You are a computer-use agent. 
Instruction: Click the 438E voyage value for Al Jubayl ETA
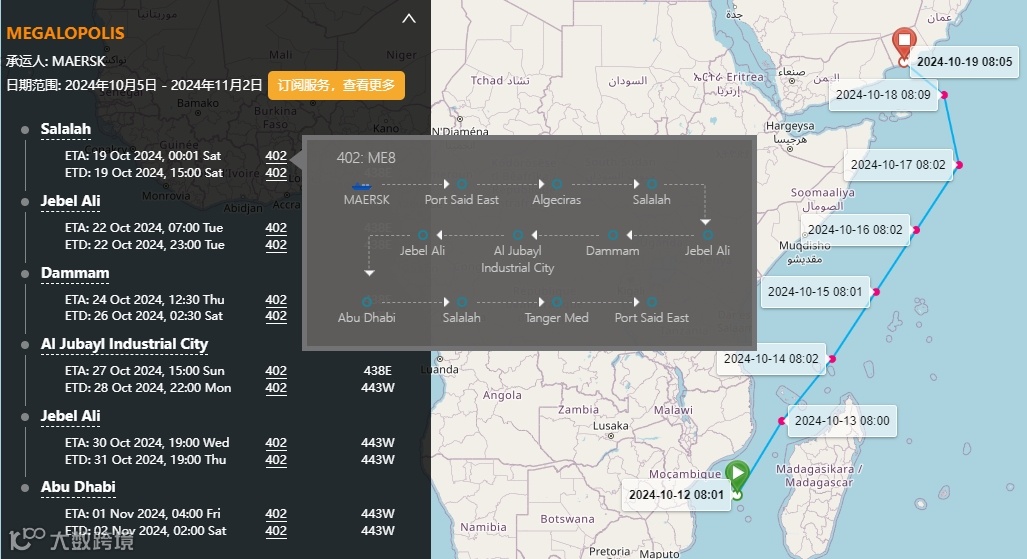click(x=378, y=371)
